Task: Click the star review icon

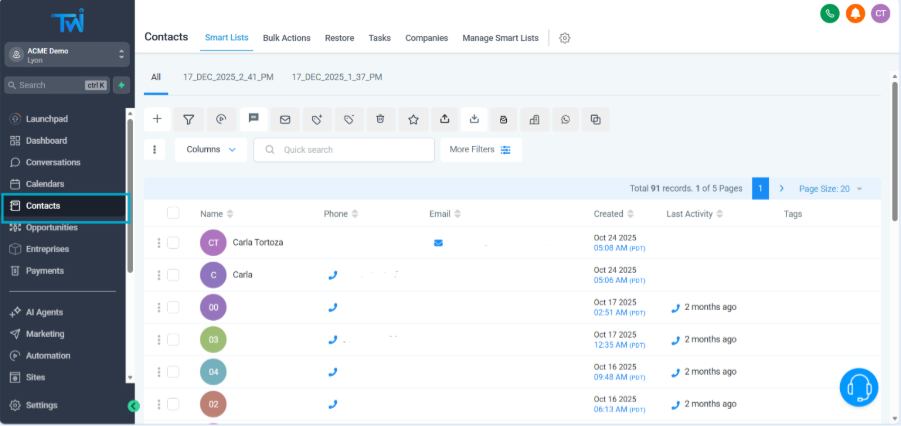Action: click(413, 119)
